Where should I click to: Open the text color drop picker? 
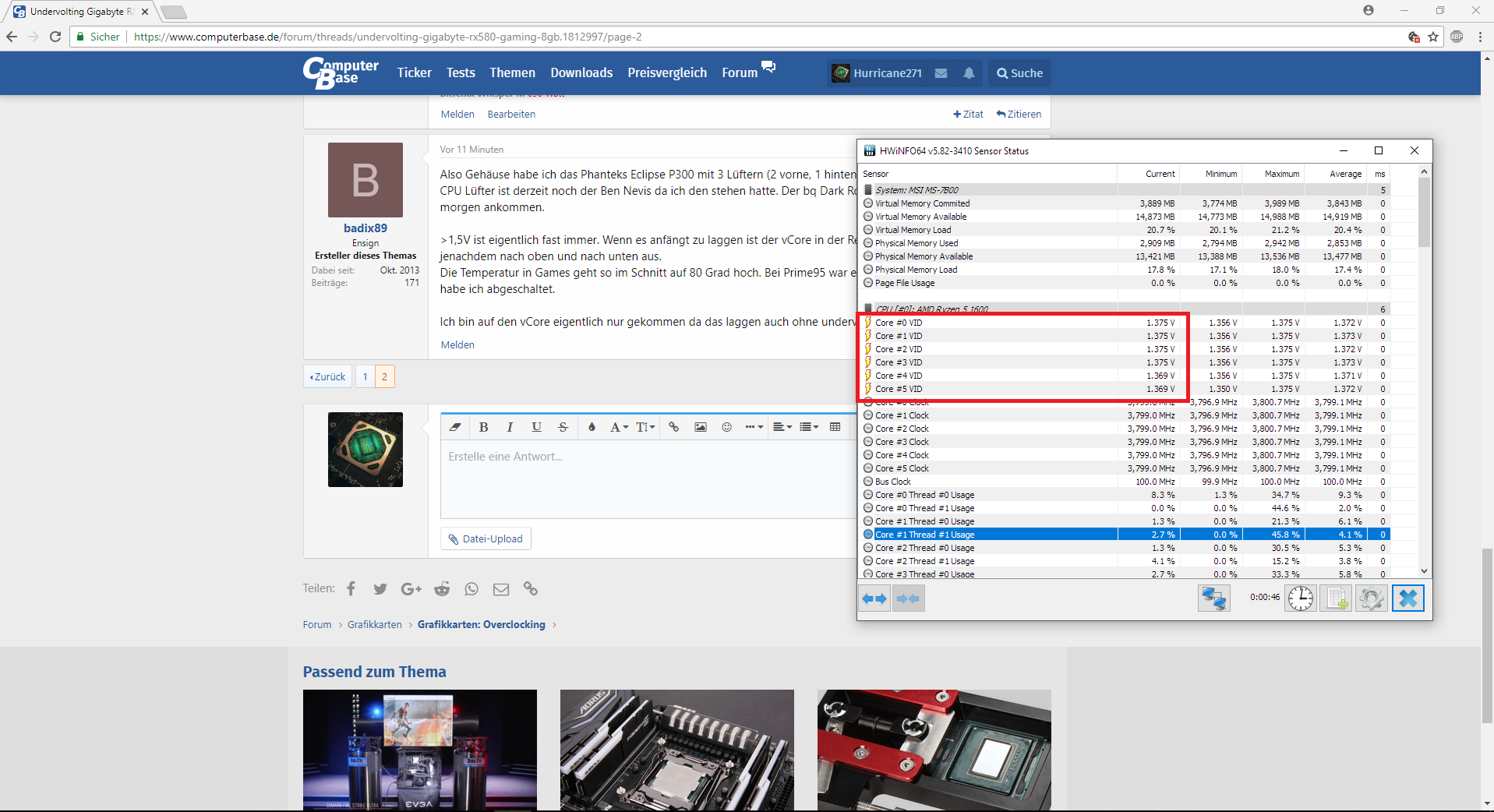tap(592, 427)
